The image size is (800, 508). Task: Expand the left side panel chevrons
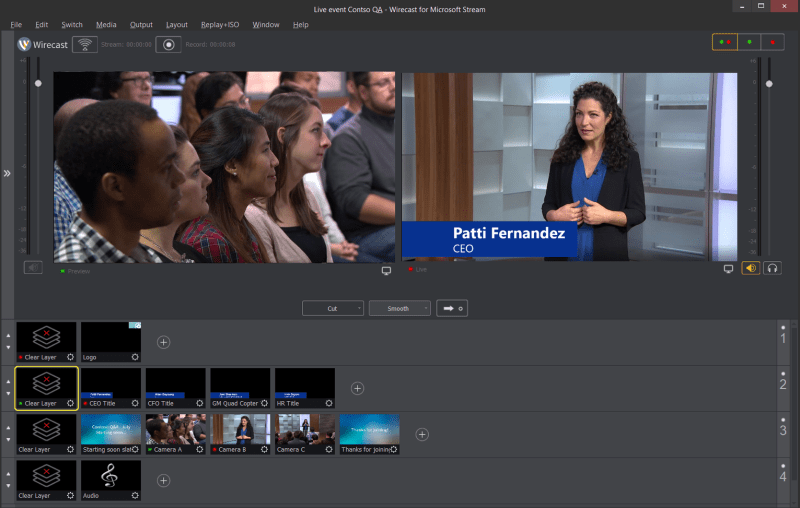[x=7, y=173]
